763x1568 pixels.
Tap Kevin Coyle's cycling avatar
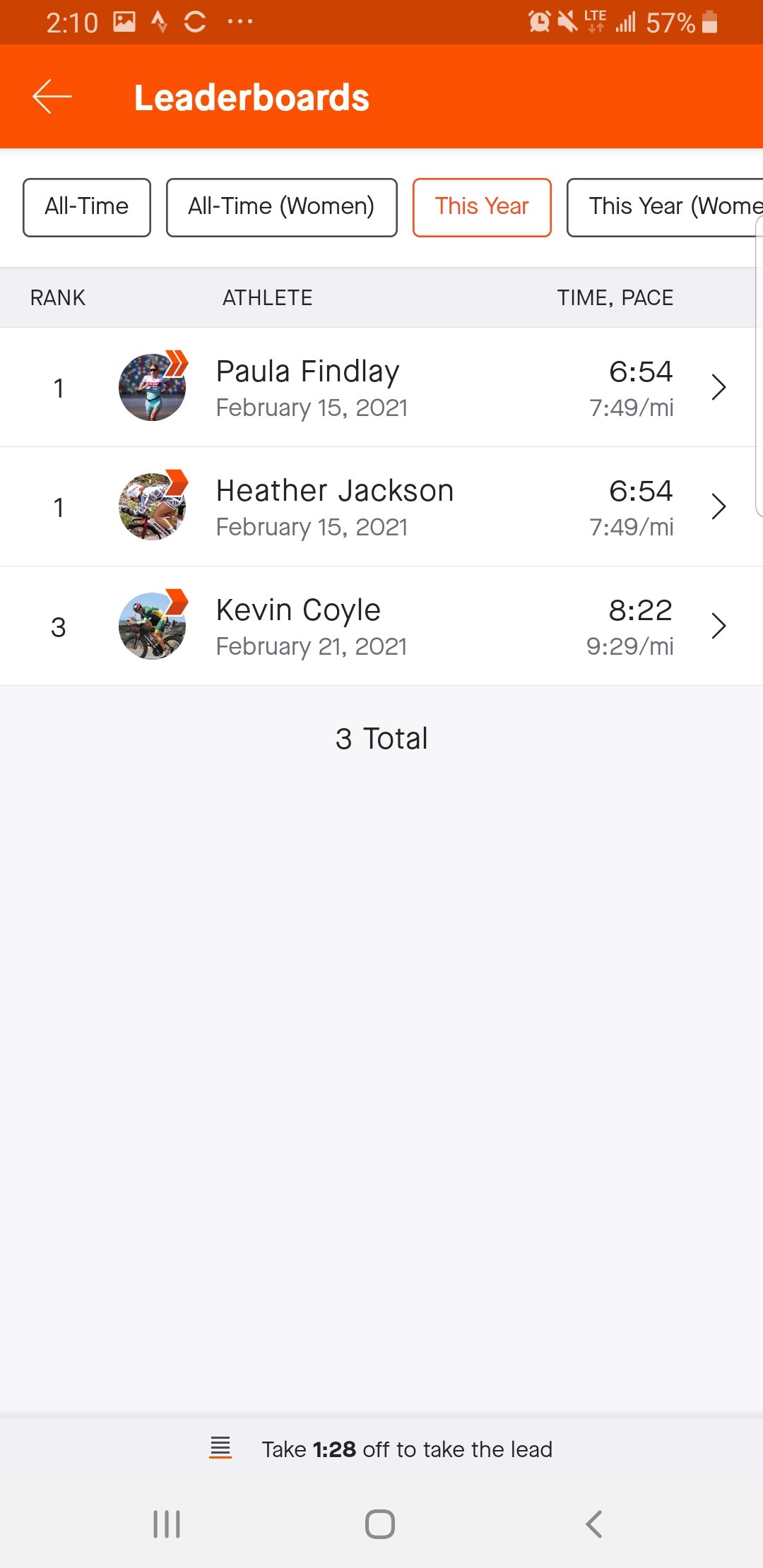152,626
